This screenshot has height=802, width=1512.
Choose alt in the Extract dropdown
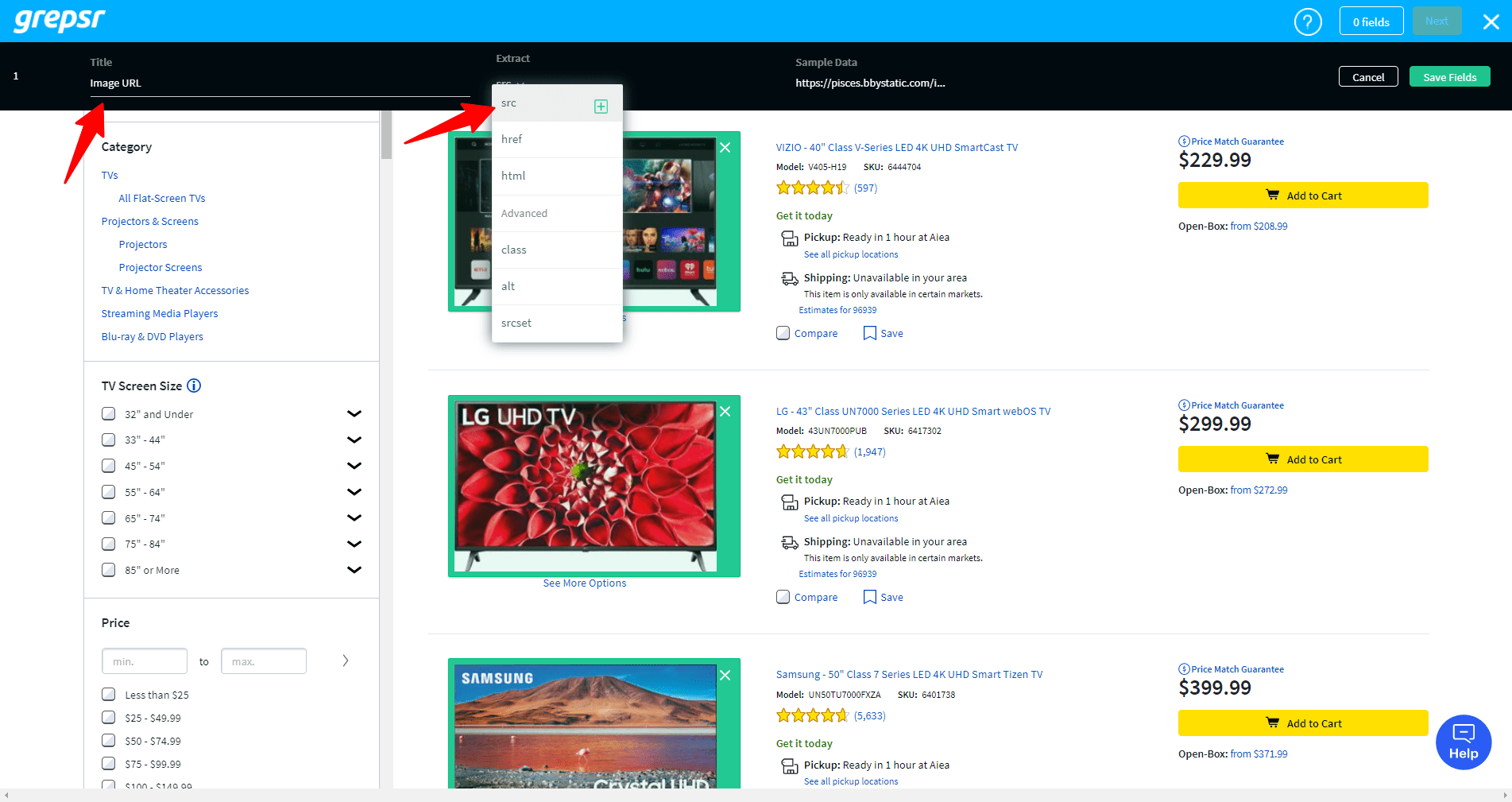tap(557, 286)
